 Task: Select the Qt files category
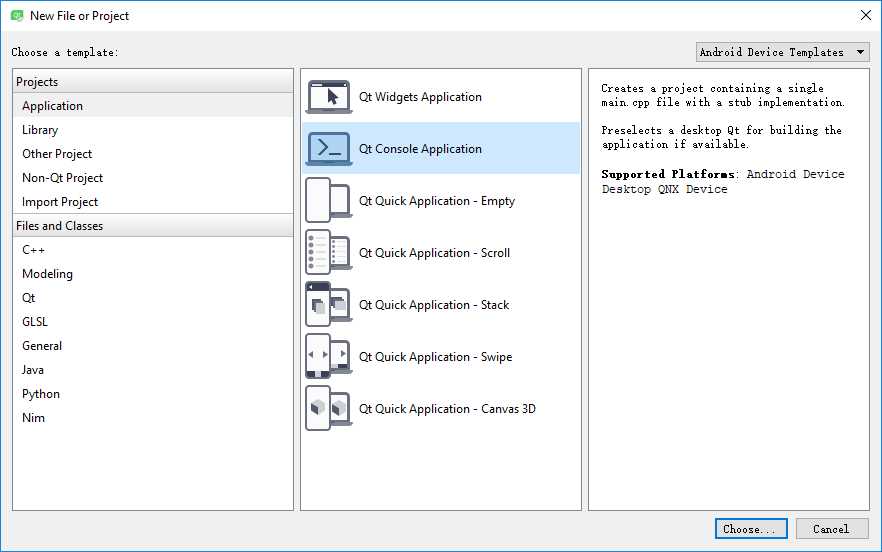coord(153,298)
